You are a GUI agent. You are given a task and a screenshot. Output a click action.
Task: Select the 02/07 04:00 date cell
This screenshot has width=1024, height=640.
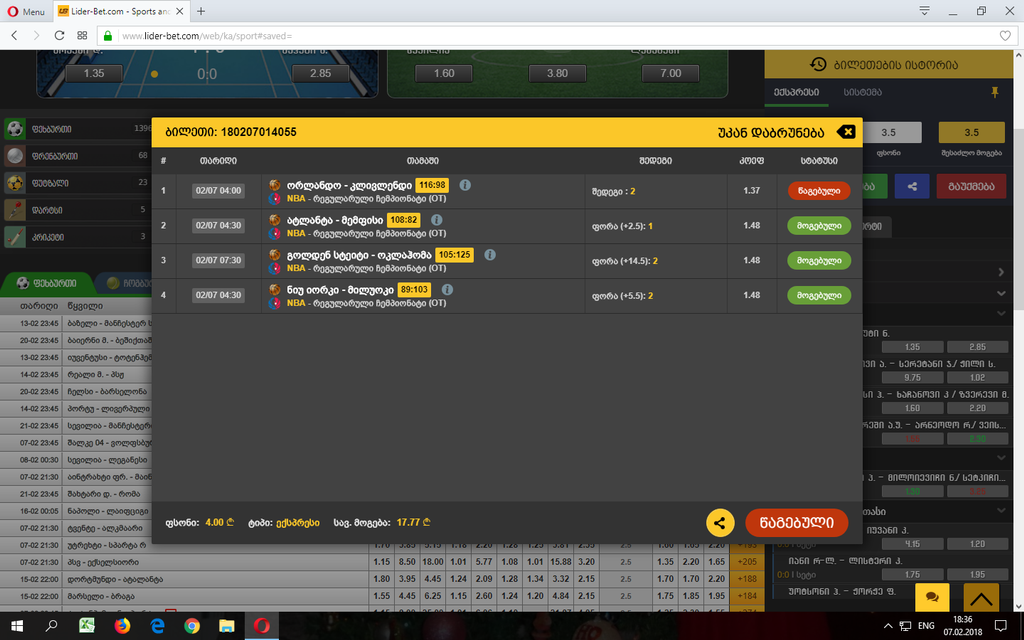click(x=218, y=191)
